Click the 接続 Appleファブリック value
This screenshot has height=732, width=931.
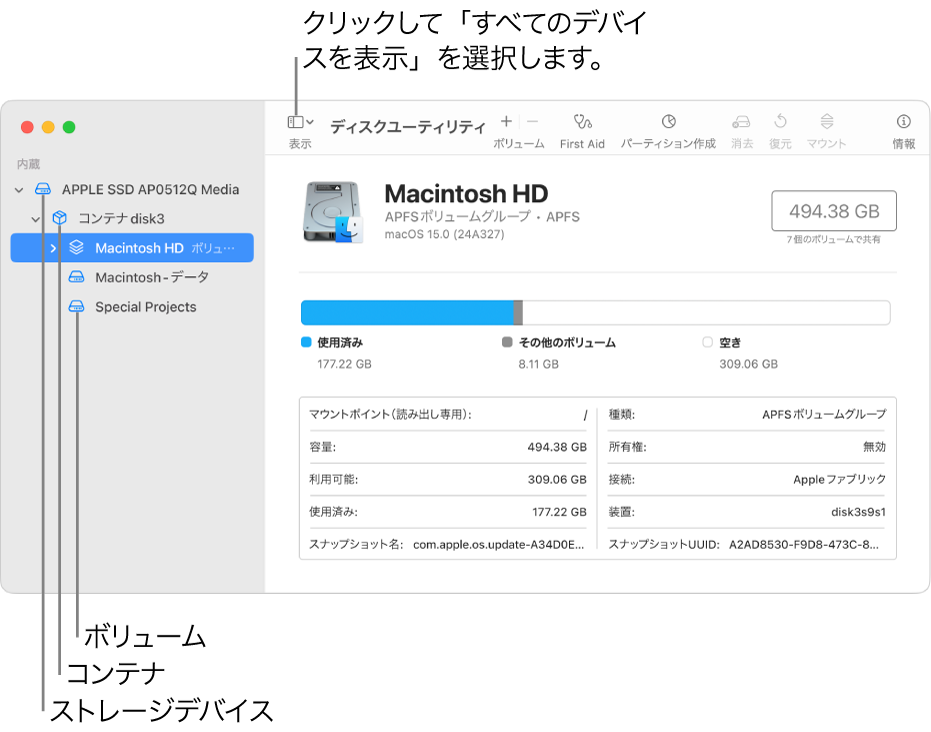click(x=840, y=480)
